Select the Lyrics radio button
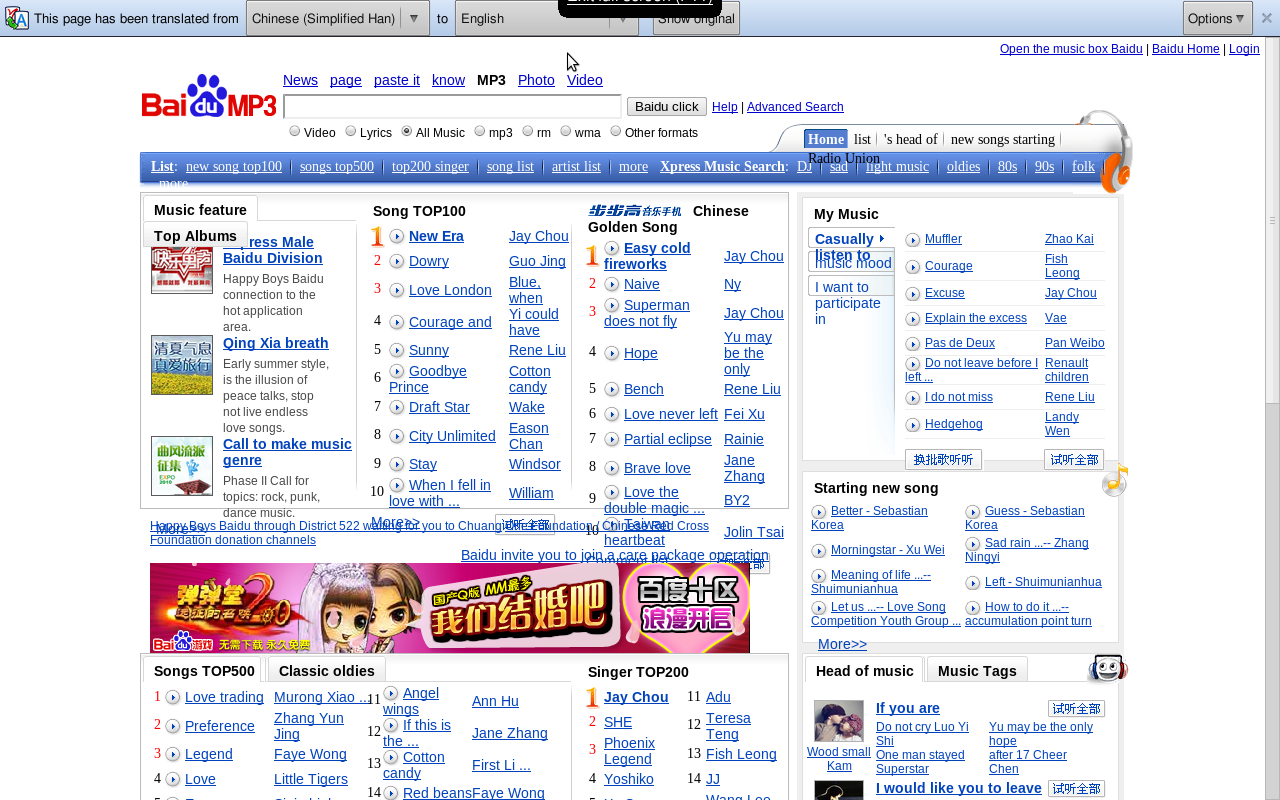Screen dimensions: 1280x800 click(x=351, y=131)
